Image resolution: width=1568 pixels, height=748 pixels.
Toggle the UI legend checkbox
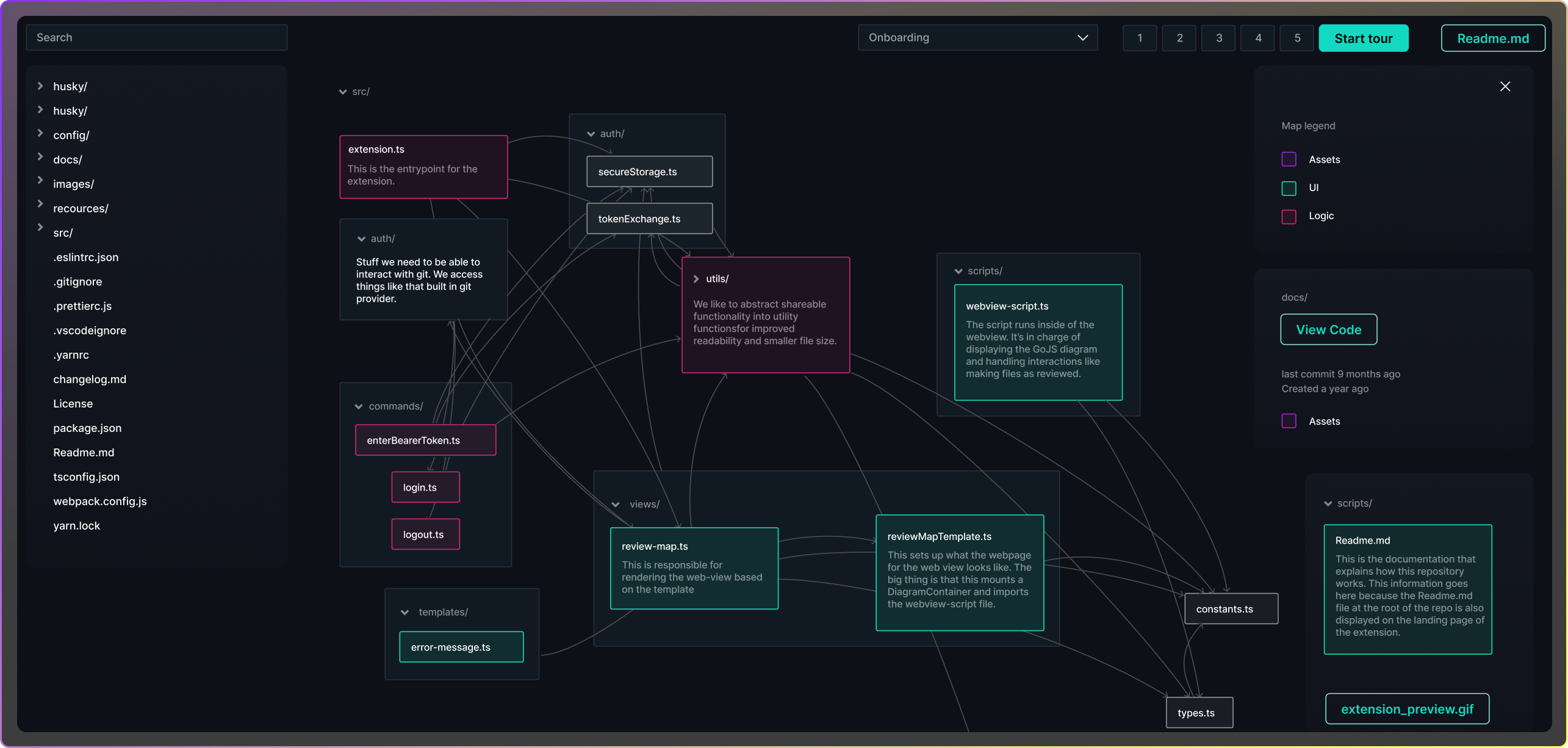click(1289, 188)
